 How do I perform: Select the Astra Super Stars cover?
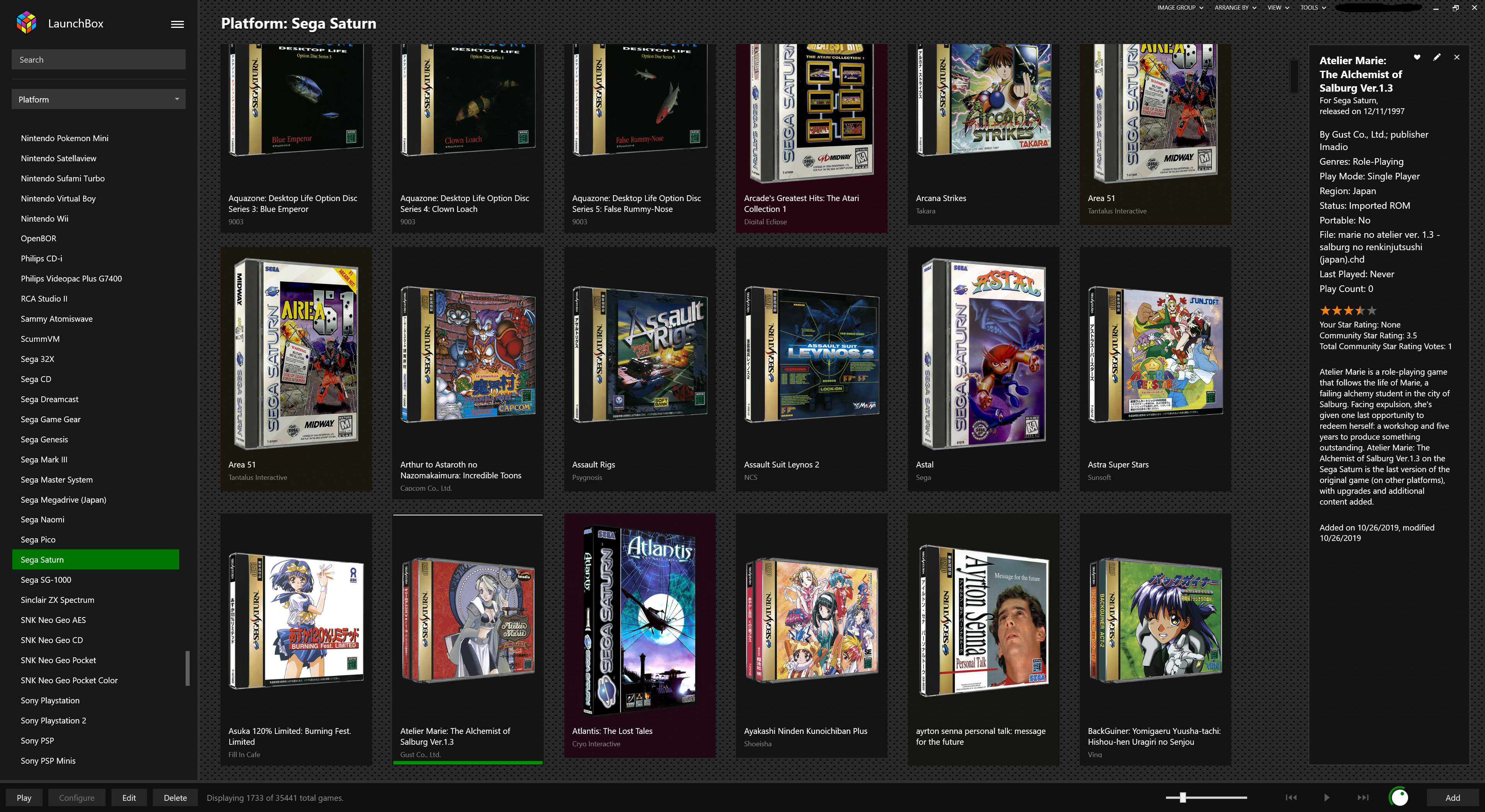tap(1155, 355)
